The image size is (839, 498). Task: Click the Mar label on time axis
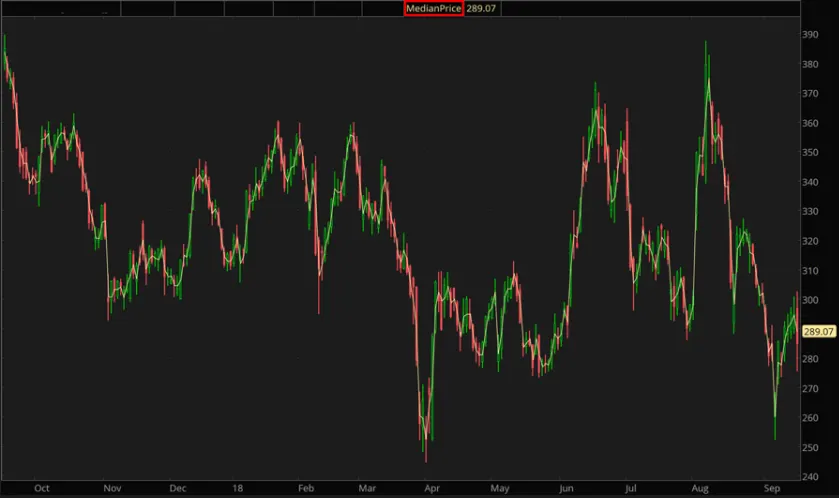[x=367, y=488]
